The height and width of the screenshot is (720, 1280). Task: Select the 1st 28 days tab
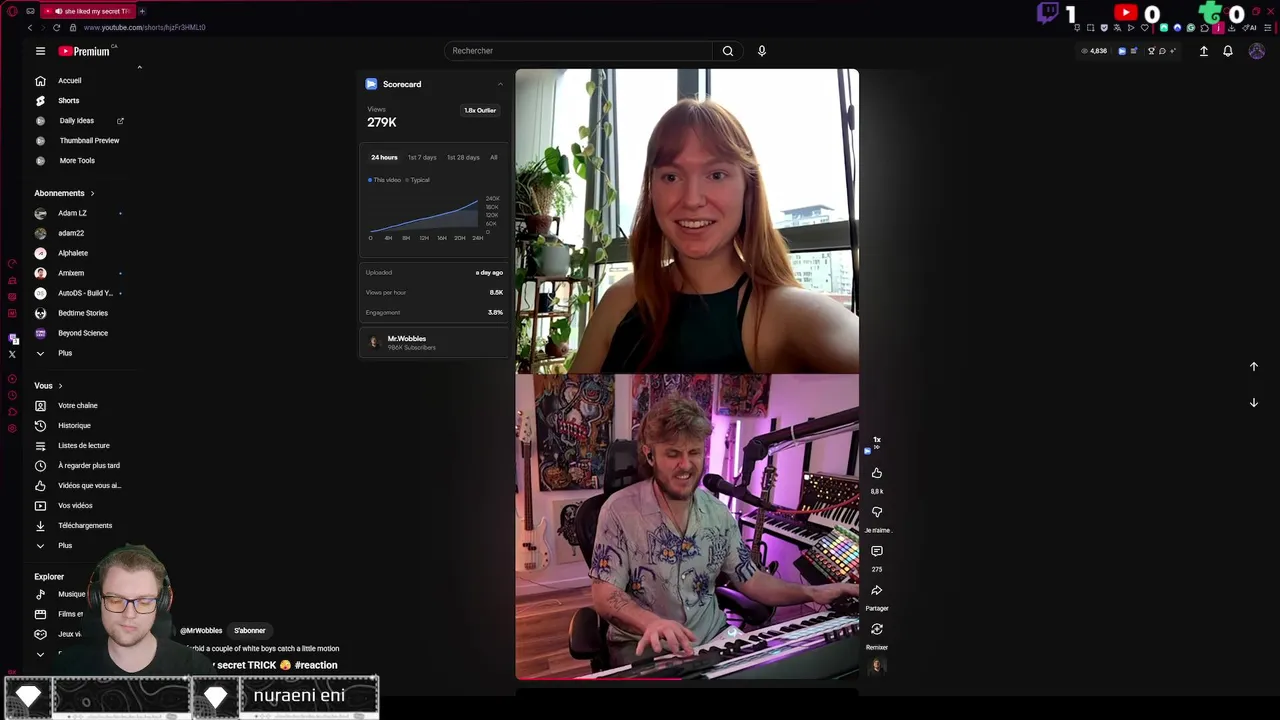pyautogui.click(x=463, y=157)
